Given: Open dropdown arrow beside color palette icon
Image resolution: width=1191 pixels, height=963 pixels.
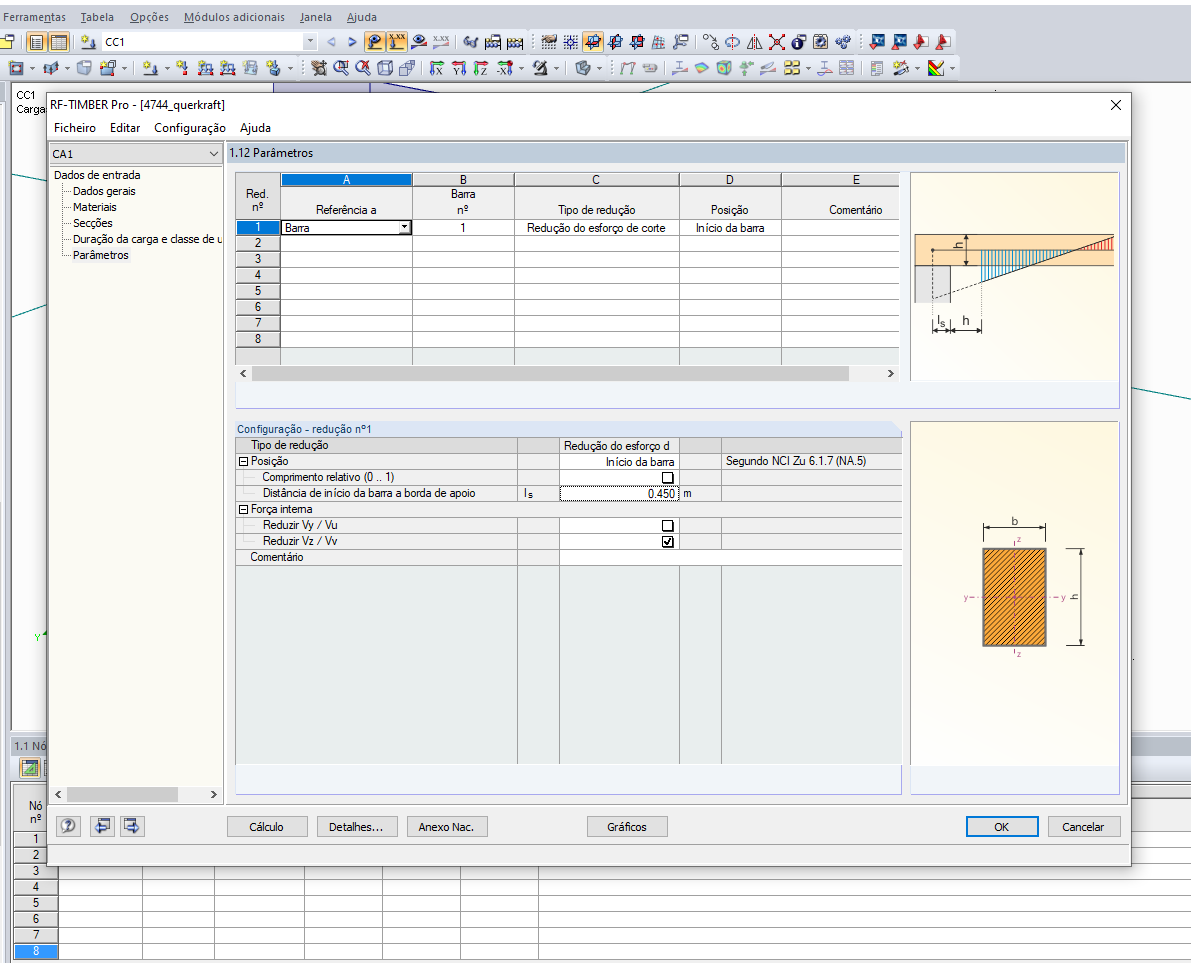Looking at the screenshot, I should [952, 69].
